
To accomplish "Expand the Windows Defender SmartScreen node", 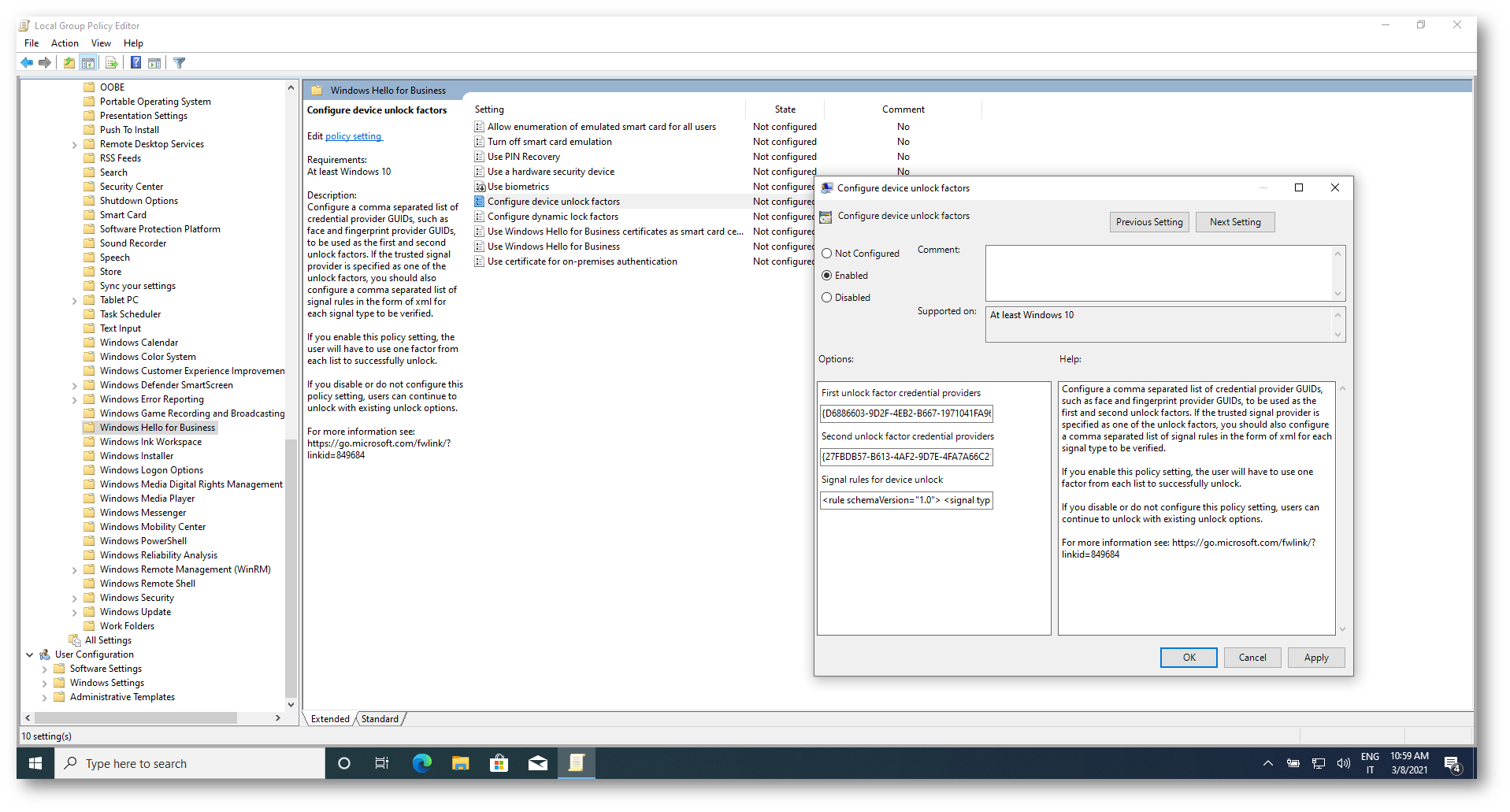I will (x=75, y=386).
